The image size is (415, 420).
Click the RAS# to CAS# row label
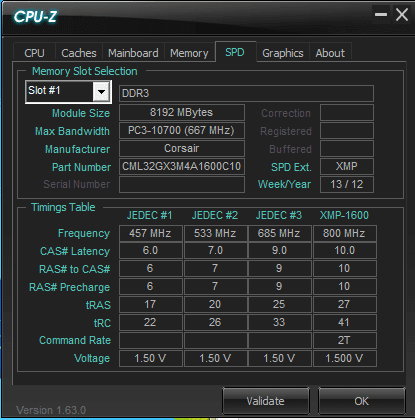click(x=75, y=269)
